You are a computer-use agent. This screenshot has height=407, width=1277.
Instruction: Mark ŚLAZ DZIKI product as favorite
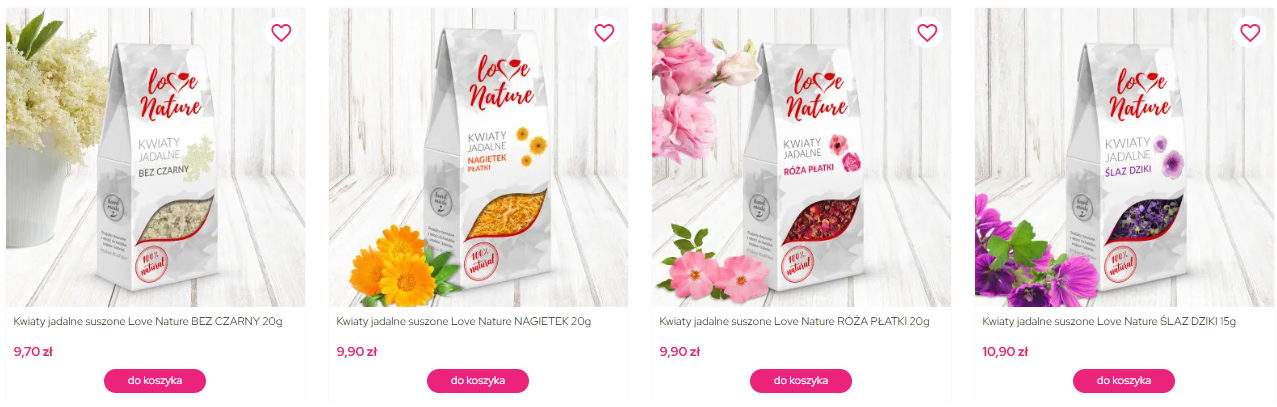(1250, 32)
